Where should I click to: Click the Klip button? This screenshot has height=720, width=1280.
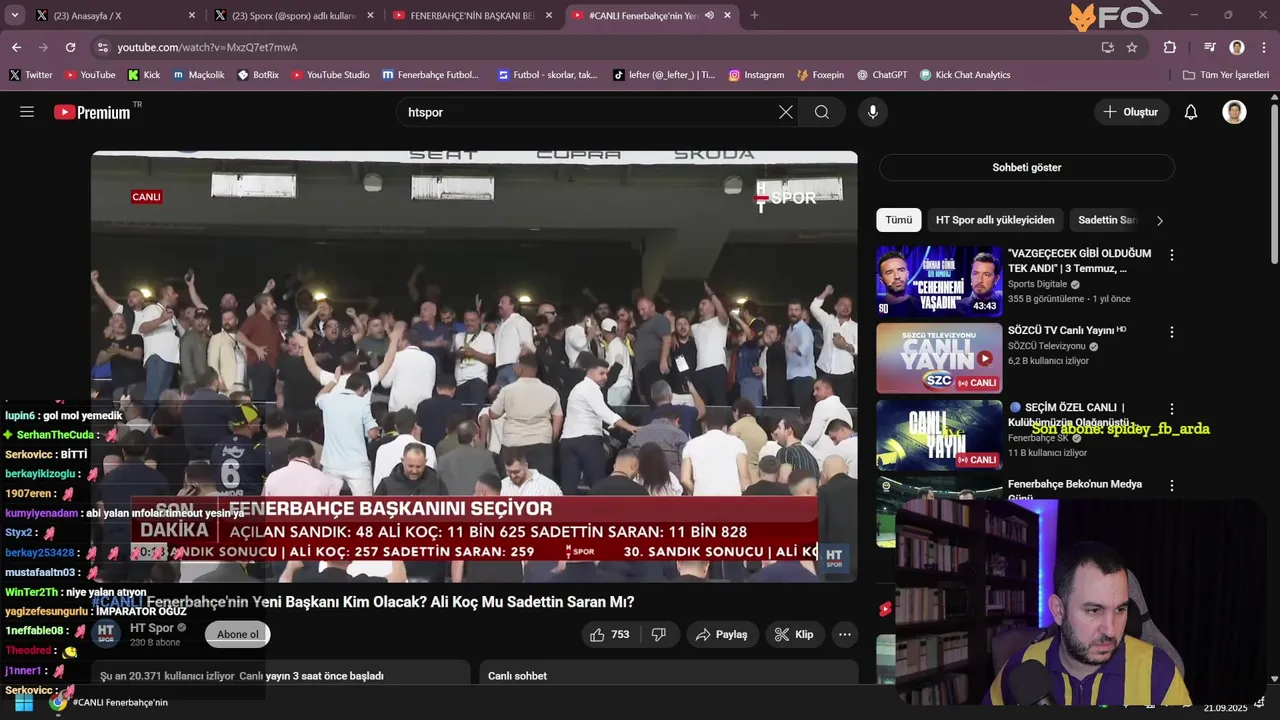794,634
